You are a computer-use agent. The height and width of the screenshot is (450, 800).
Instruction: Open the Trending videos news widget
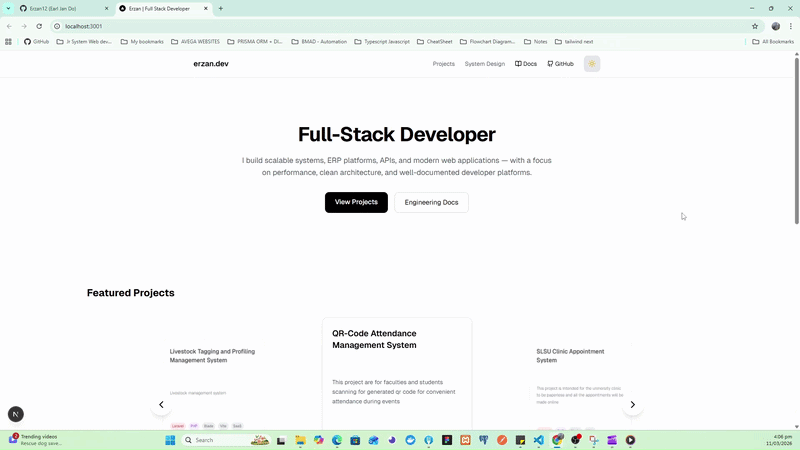pyautogui.click(x=35, y=440)
